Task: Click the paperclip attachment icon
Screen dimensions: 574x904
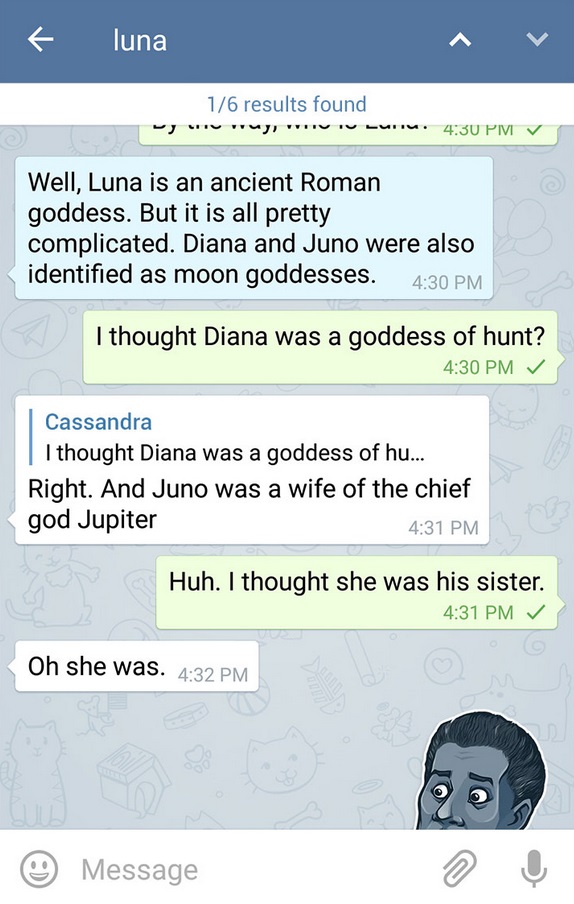Action: click(x=459, y=868)
